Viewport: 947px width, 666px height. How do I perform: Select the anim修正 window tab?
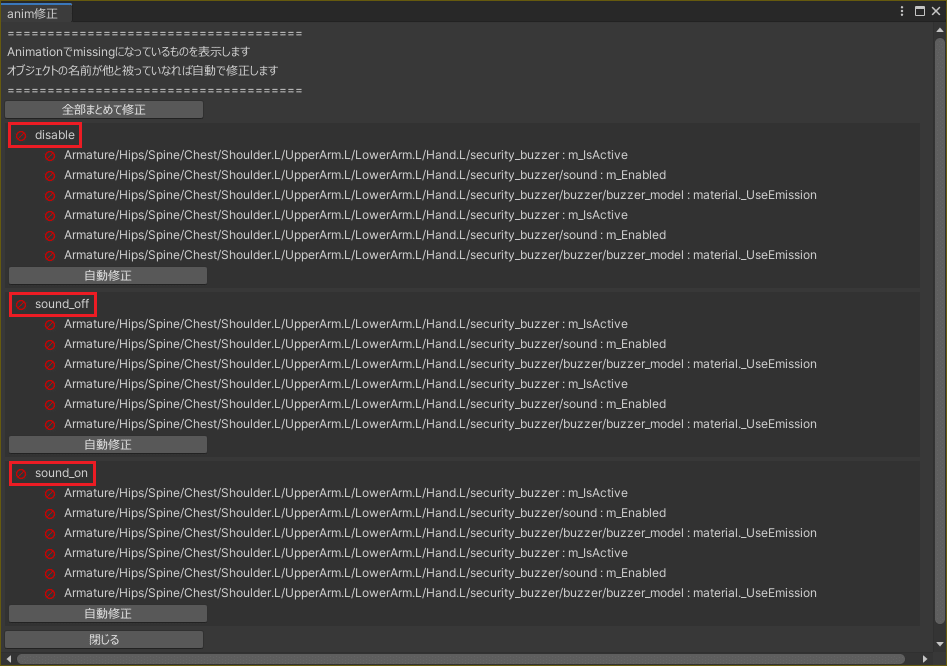pos(35,13)
